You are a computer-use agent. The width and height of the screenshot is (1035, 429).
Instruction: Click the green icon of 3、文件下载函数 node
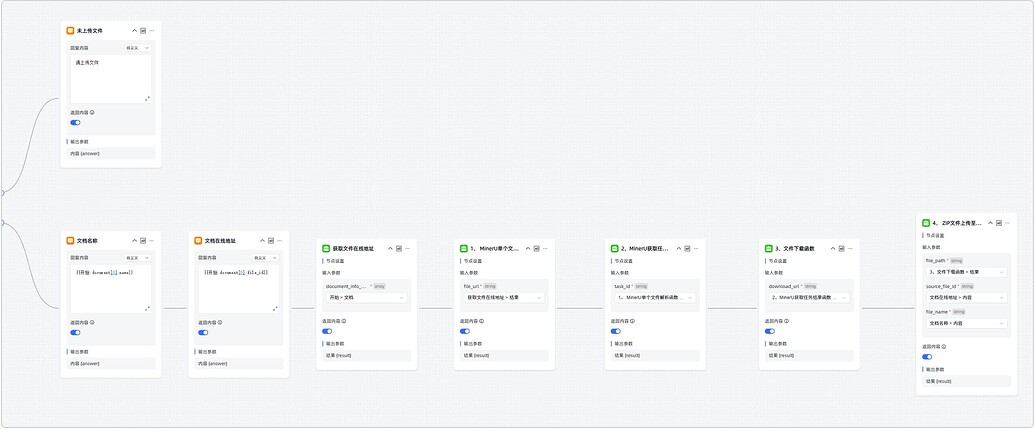click(x=768, y=248)
